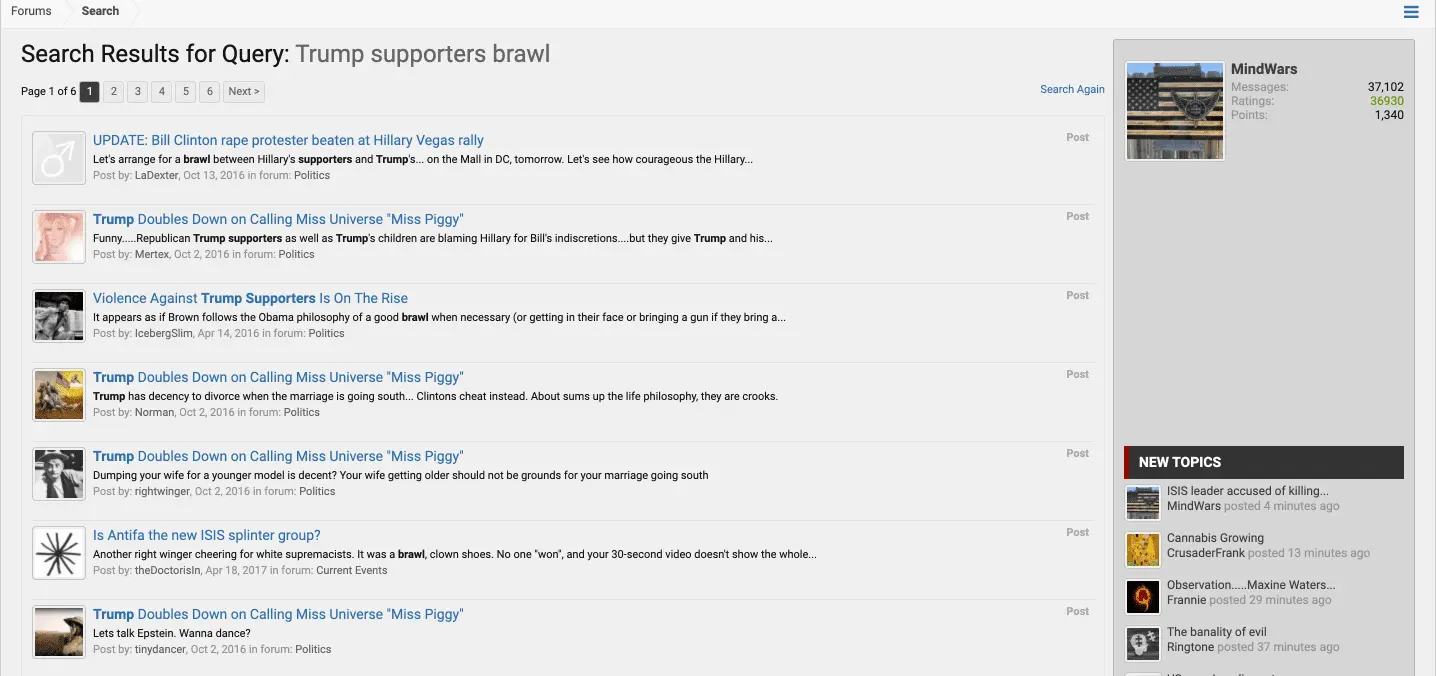Viewport: 1436px width, 676px height.
Task: Go to results page 2
Action: [114, 92]
